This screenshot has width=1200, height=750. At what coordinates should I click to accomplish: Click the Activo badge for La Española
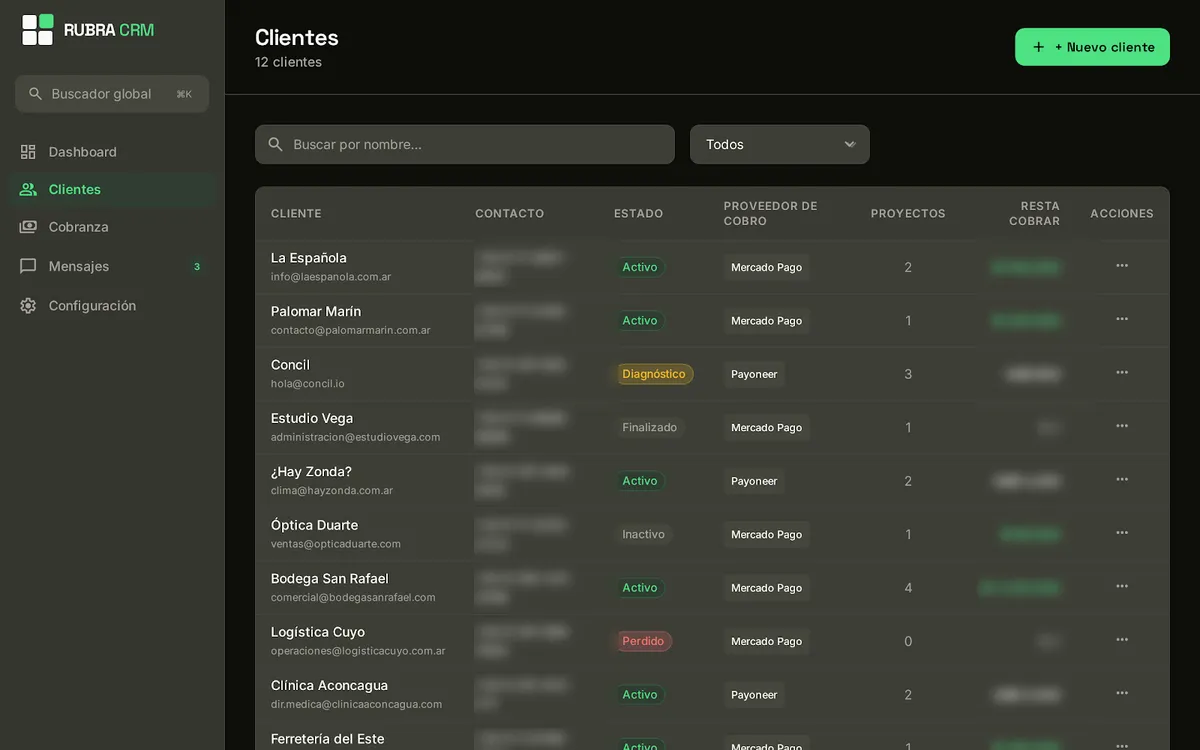(x=640, y=267)
